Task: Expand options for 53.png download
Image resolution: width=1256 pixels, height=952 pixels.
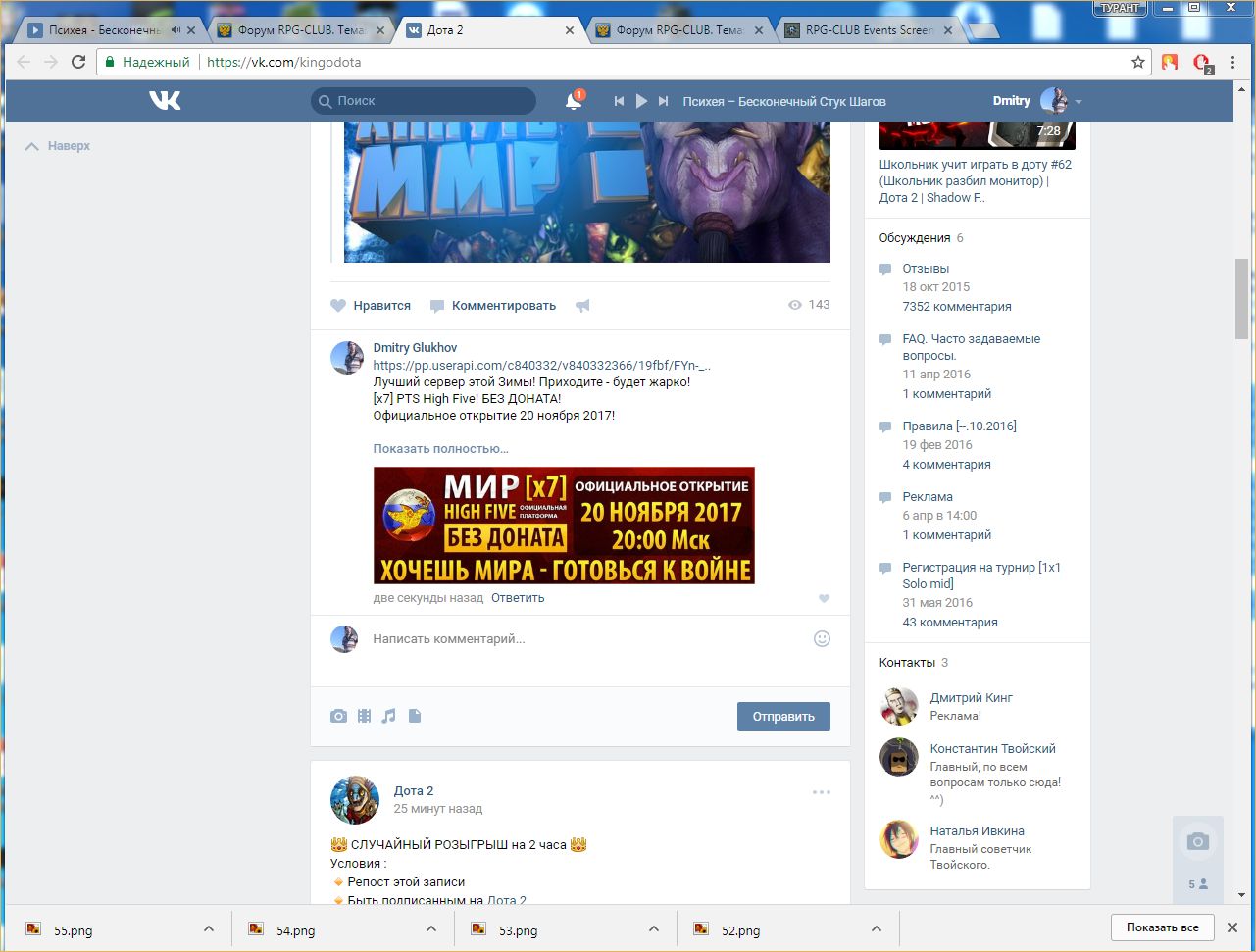Action: pos(654,928)
